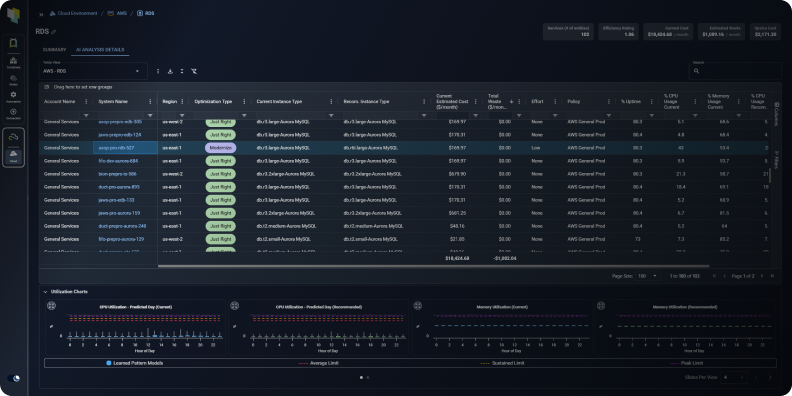
Task: Click the Account Name filter input field
Action: (x=61, y=116)
